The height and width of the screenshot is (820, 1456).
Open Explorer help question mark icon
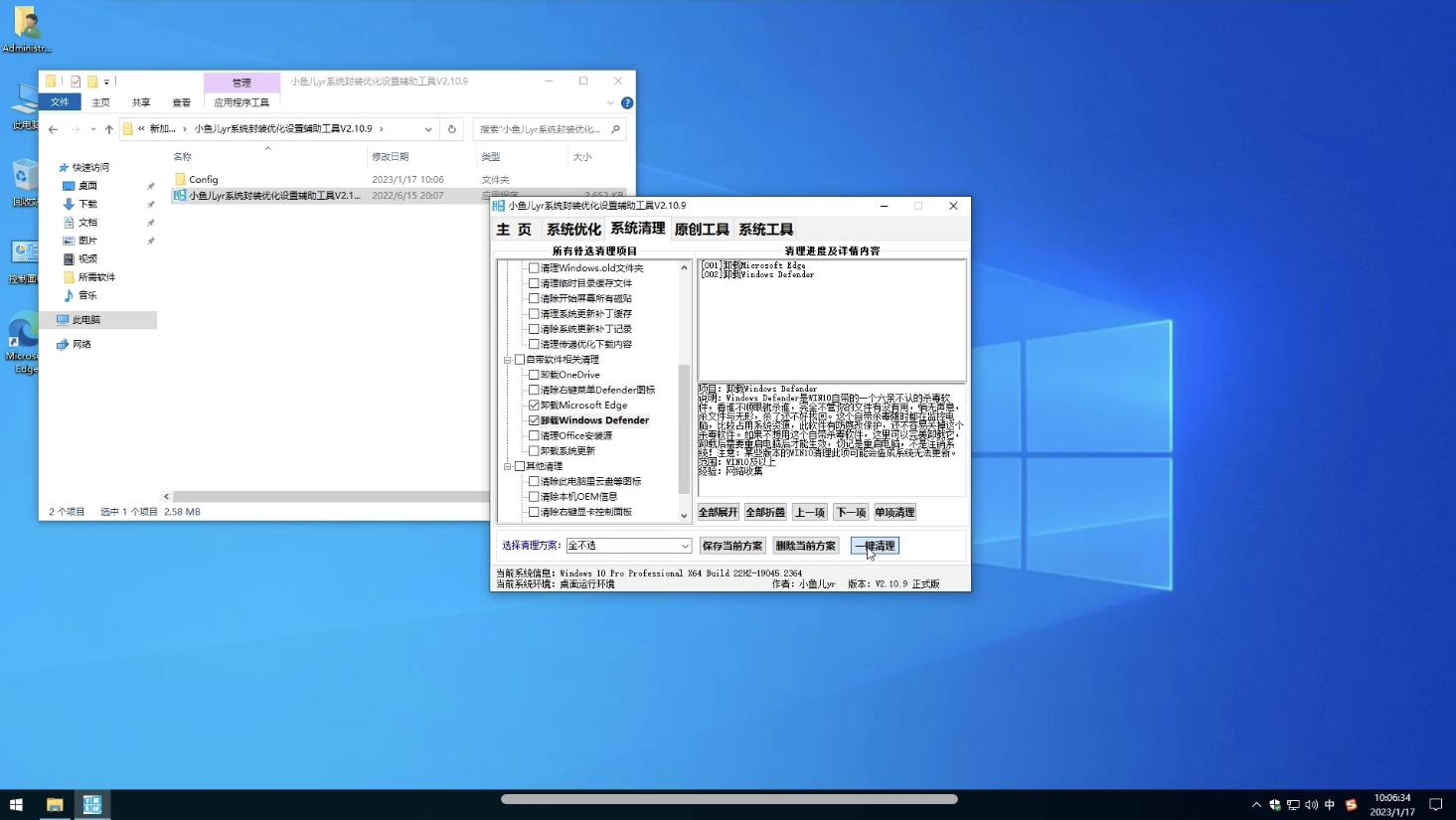click(627, 102)
